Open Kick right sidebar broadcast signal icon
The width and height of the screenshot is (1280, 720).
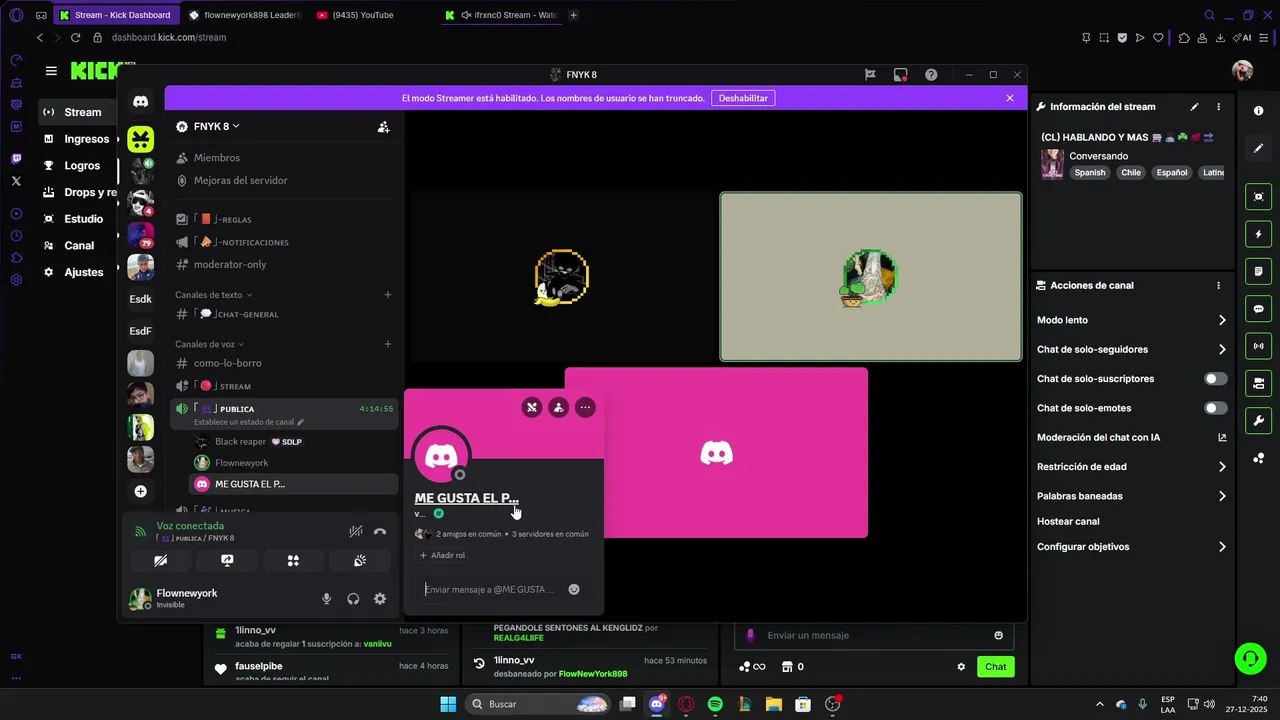click(x=1259, y=346)
